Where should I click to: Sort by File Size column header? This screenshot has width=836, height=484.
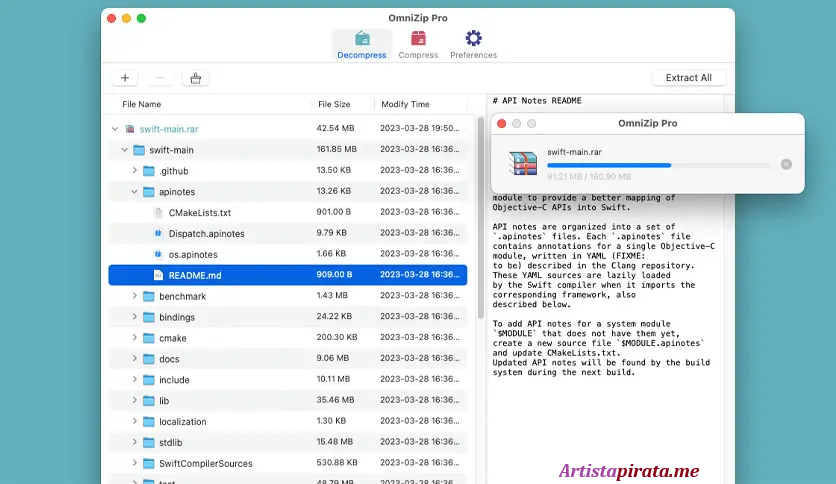coord(334,104)
